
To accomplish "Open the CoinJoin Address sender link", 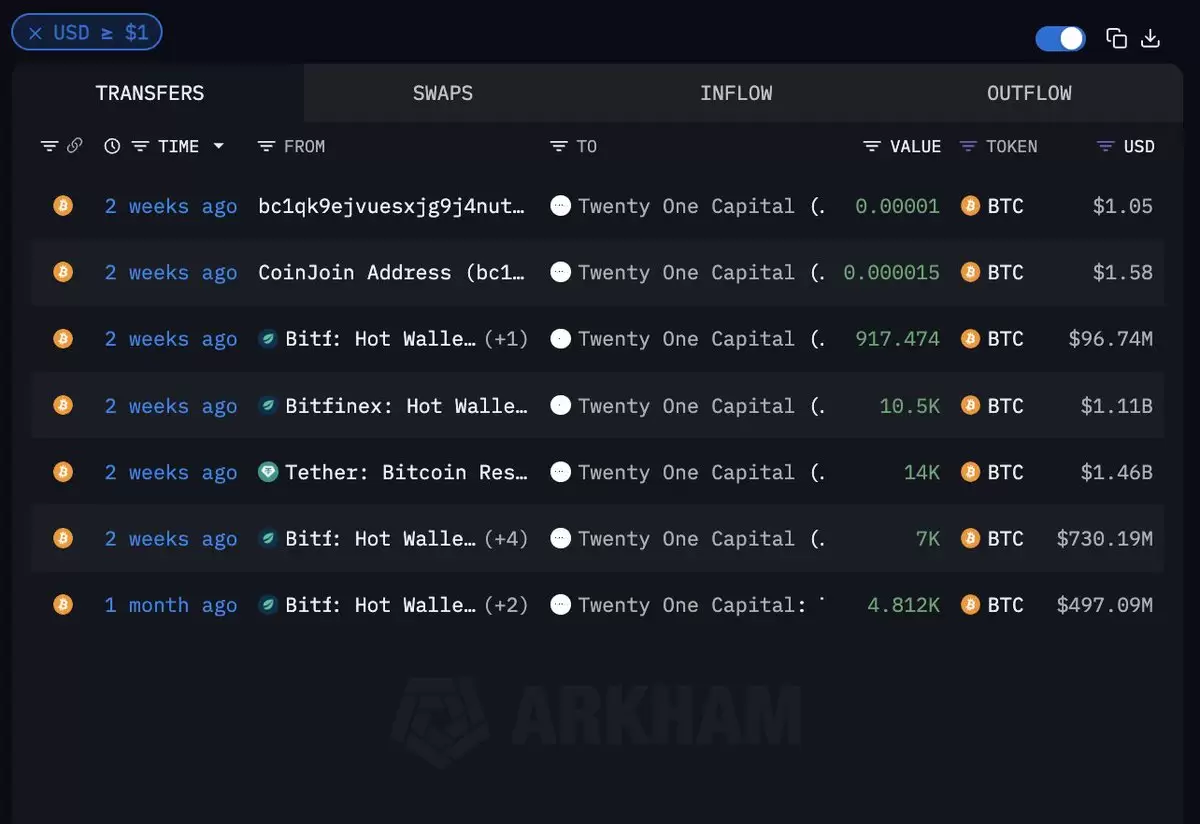I will click(392, 272).
